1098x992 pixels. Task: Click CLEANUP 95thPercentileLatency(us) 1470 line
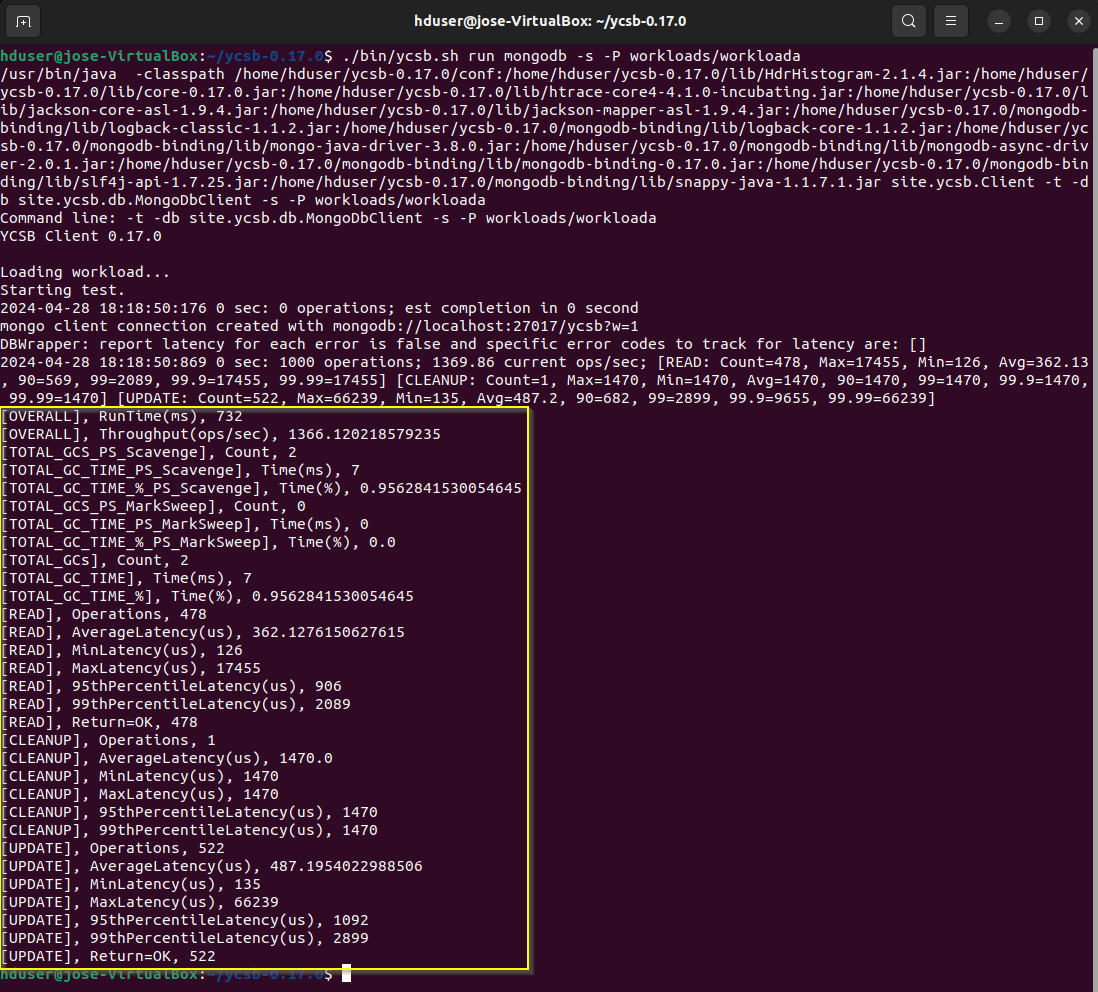[x=189, y=812]
